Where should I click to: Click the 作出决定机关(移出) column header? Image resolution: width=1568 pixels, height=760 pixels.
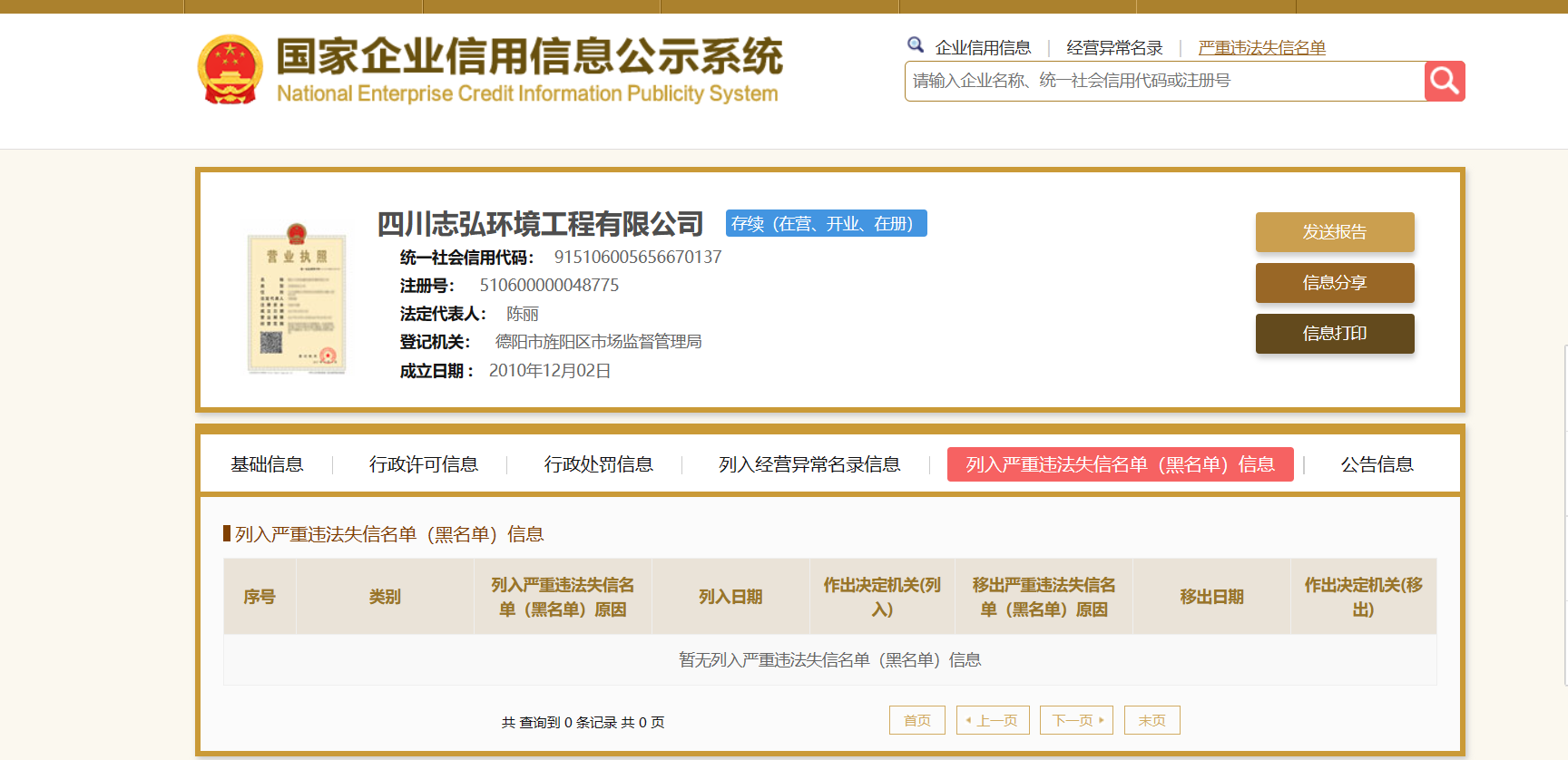1364,597
